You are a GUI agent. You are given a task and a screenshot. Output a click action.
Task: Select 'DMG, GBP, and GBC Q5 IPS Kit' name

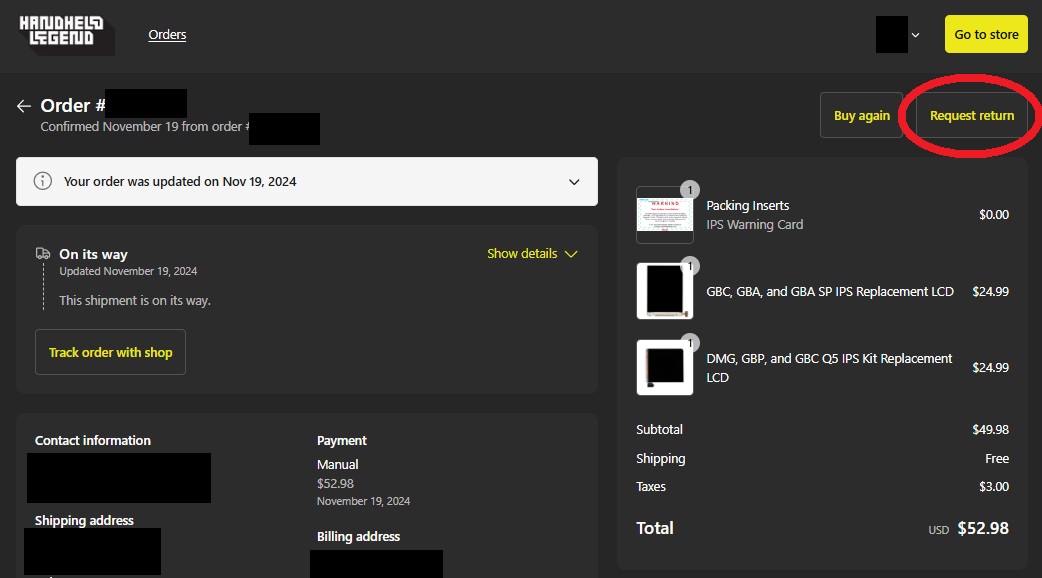pyautogui.click(x=829, y=367)
